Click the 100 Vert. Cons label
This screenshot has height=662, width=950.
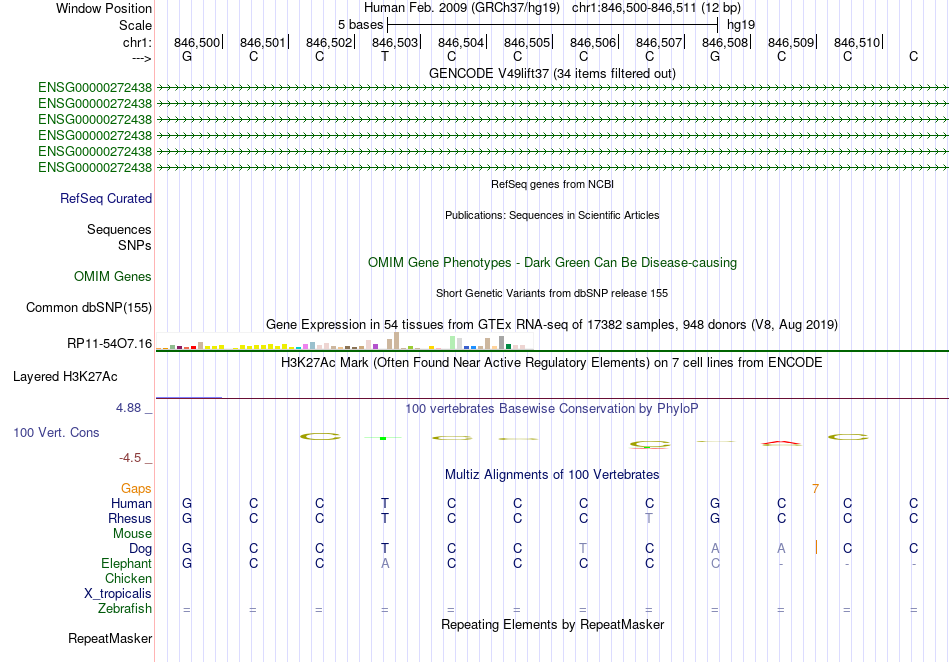coord(56,432)
